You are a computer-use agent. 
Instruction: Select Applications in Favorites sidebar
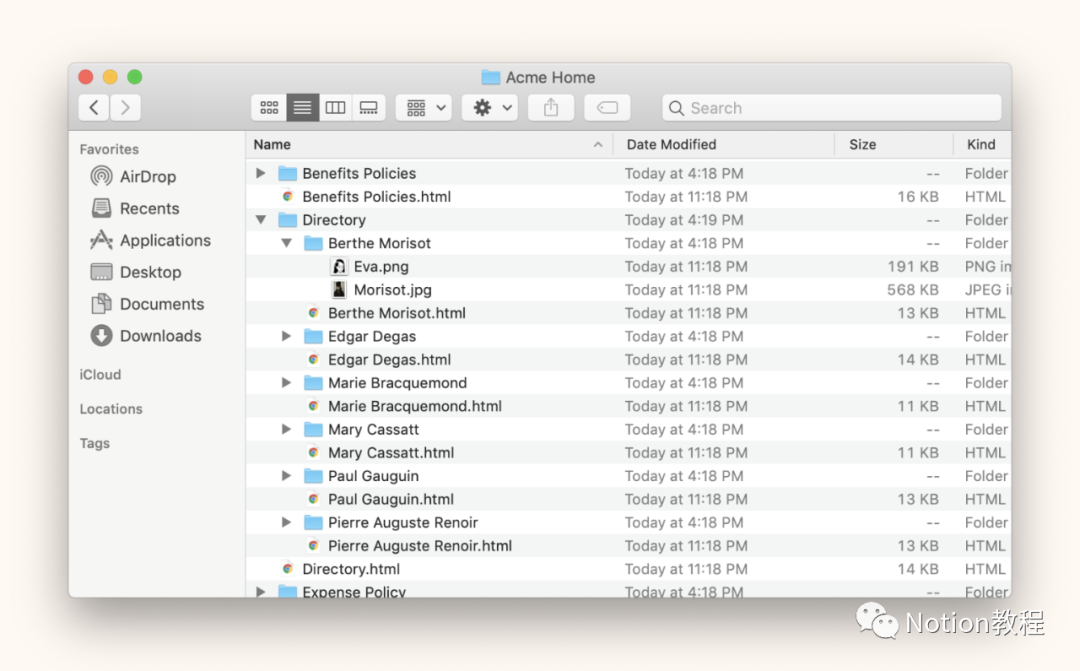(x=165, y=241)
